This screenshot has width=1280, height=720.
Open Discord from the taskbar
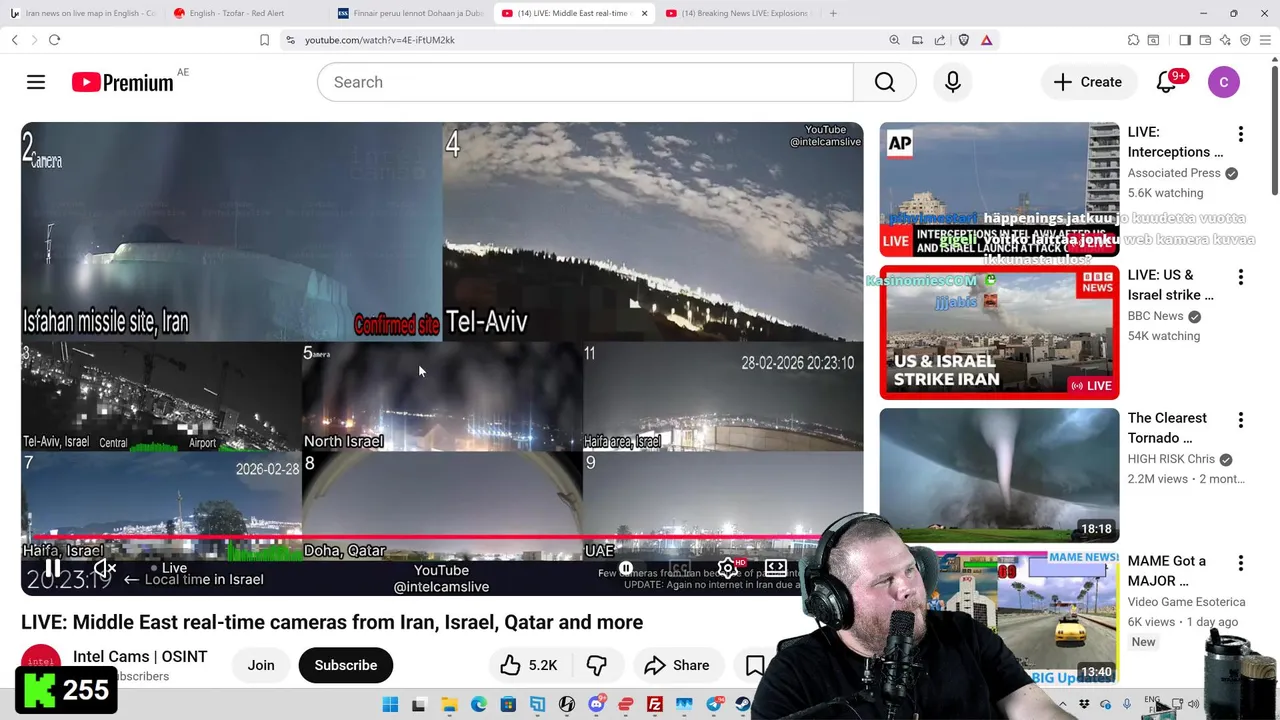[x=597, y=704]
